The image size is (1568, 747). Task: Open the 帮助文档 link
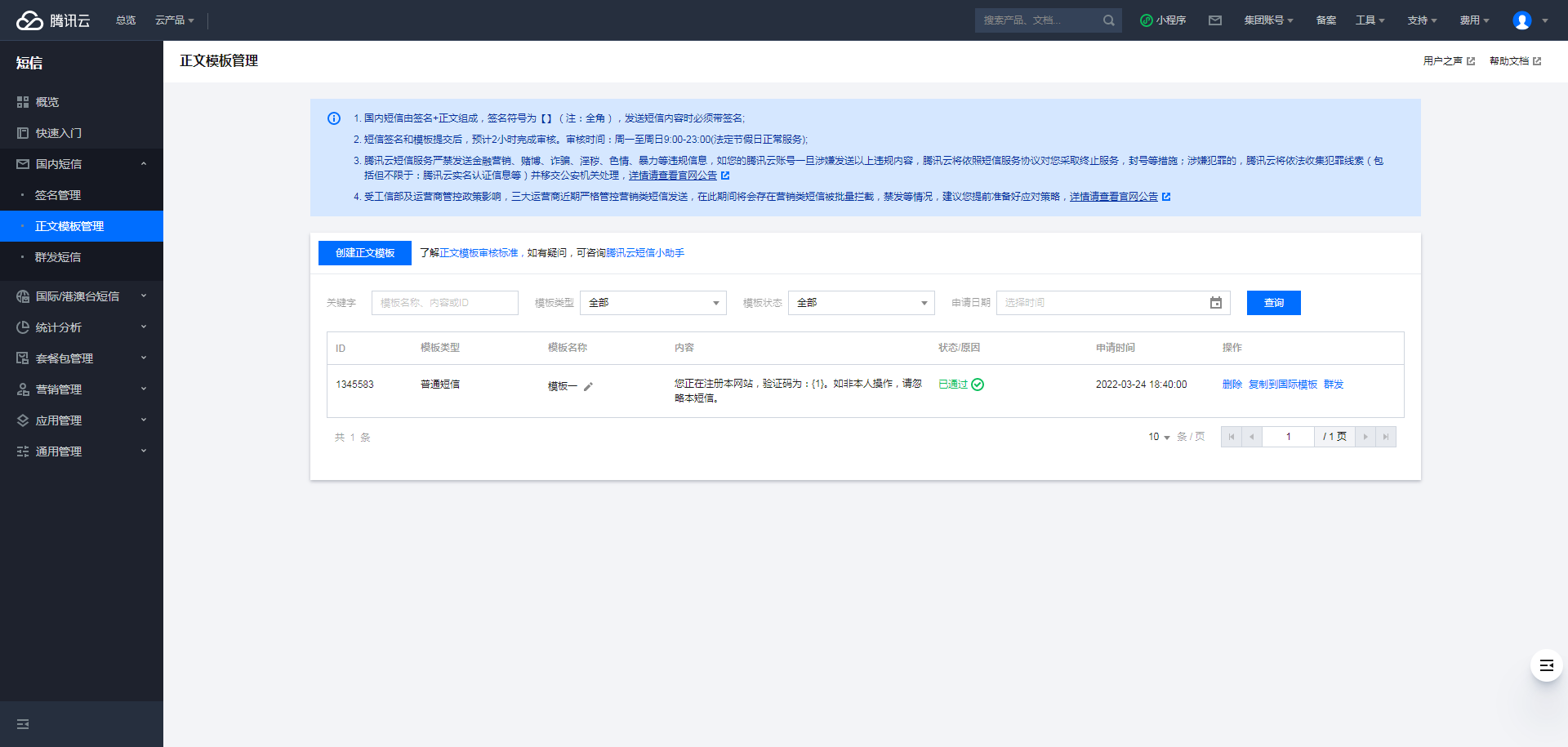(1515, 61)
